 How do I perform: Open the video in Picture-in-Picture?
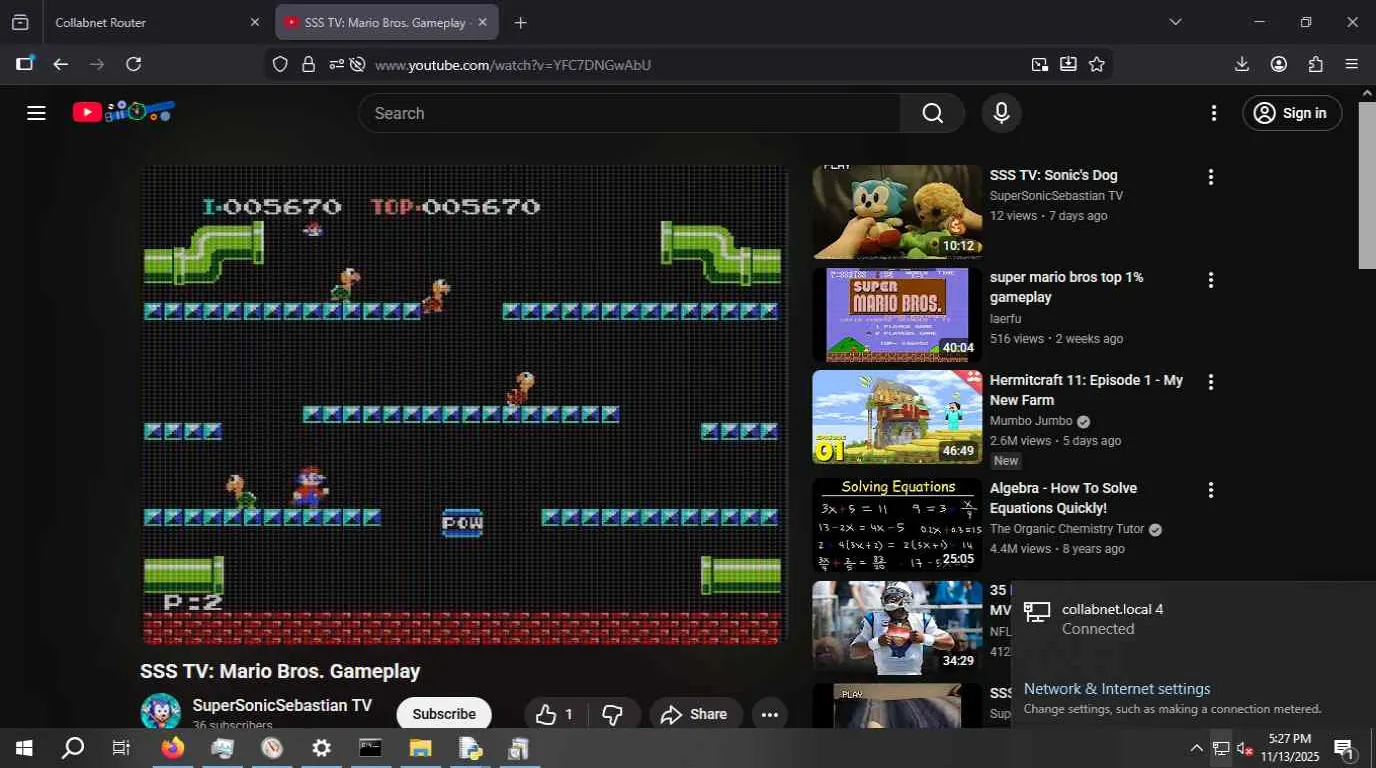[x=1040, y=64]
